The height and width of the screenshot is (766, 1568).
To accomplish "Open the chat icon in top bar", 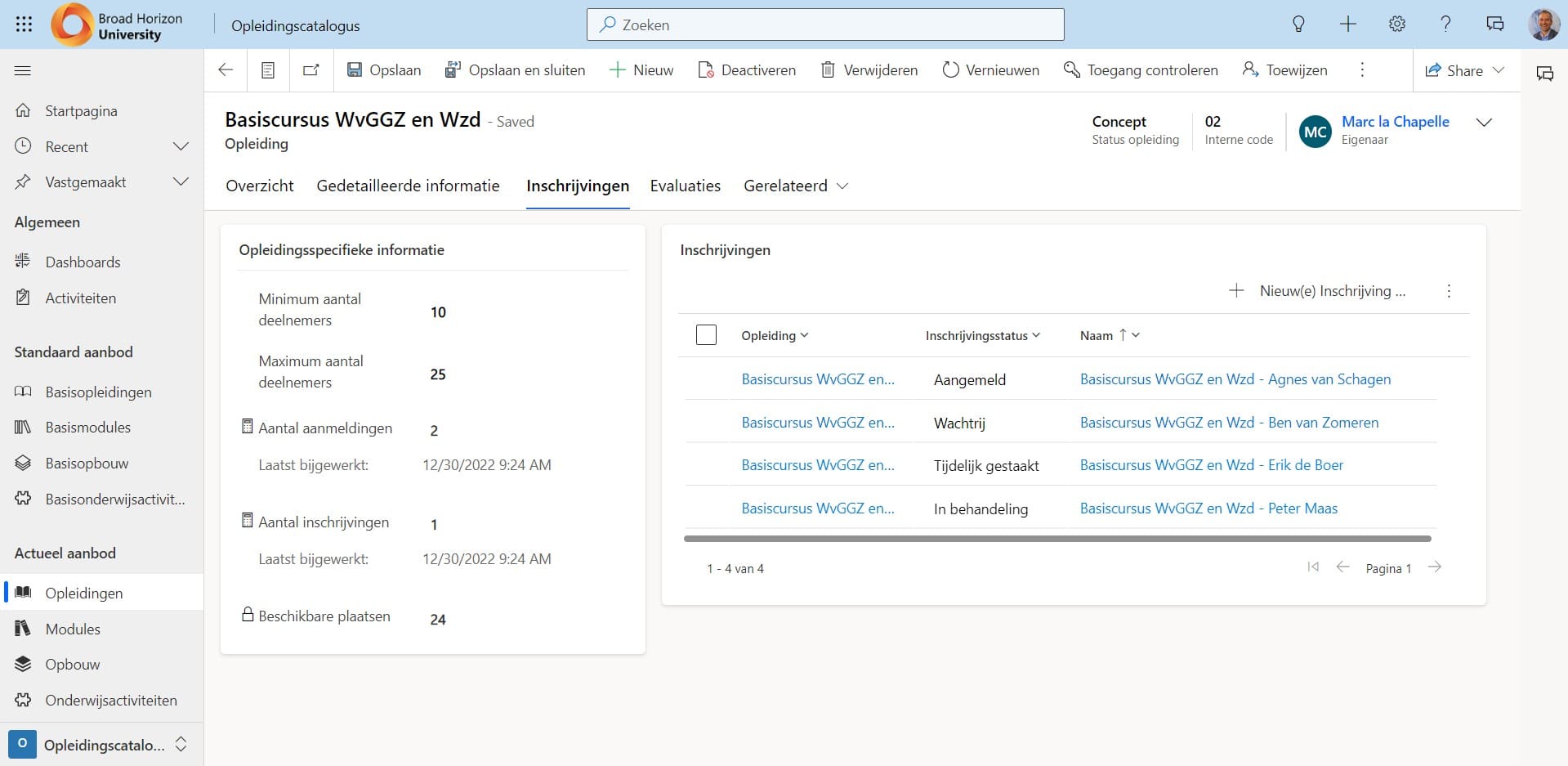I will 1495,25.
